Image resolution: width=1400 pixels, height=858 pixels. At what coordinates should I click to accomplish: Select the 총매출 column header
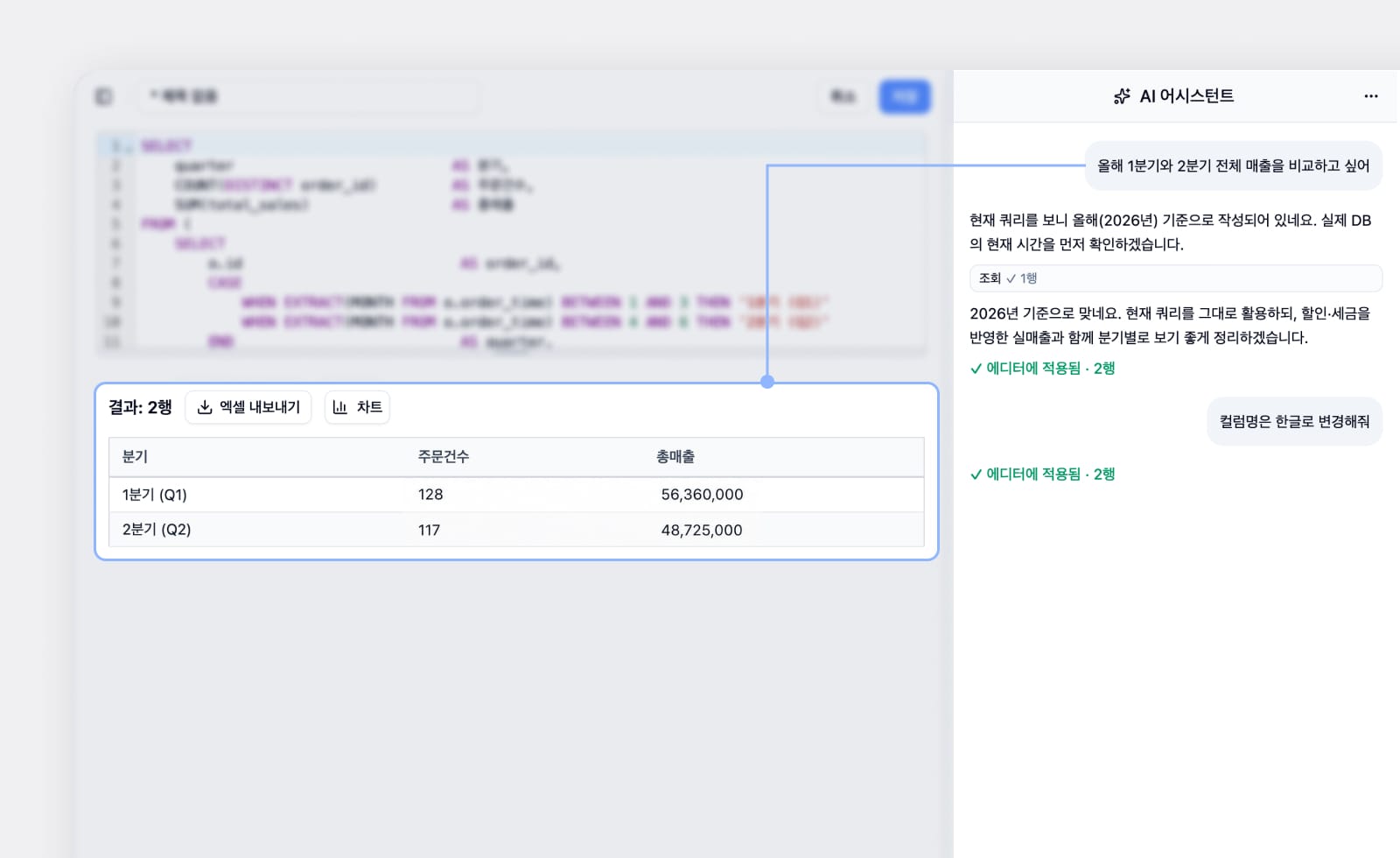coord(675,457)
